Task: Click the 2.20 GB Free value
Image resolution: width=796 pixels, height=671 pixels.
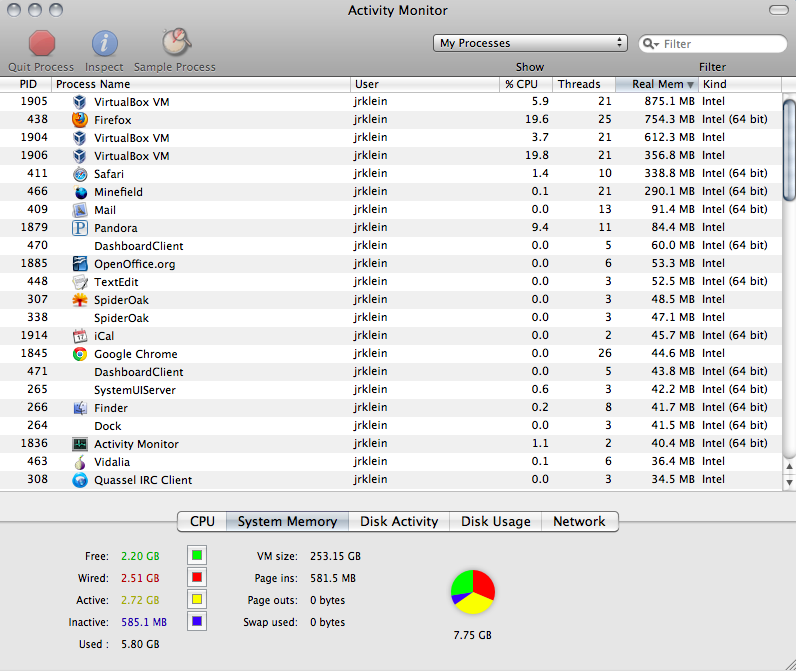Action: [x=140, y=556]
